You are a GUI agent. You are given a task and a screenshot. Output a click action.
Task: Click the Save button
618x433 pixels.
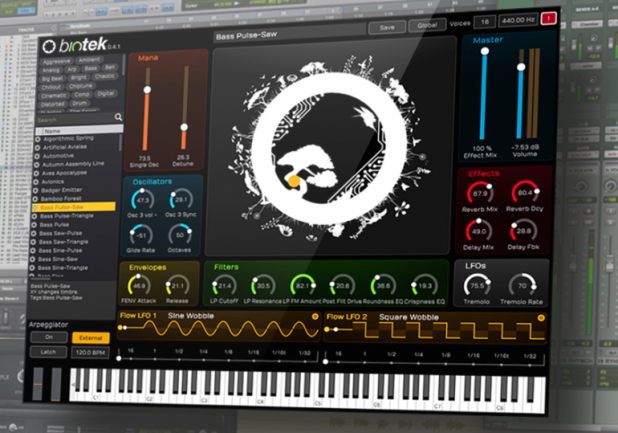(387, 27)
